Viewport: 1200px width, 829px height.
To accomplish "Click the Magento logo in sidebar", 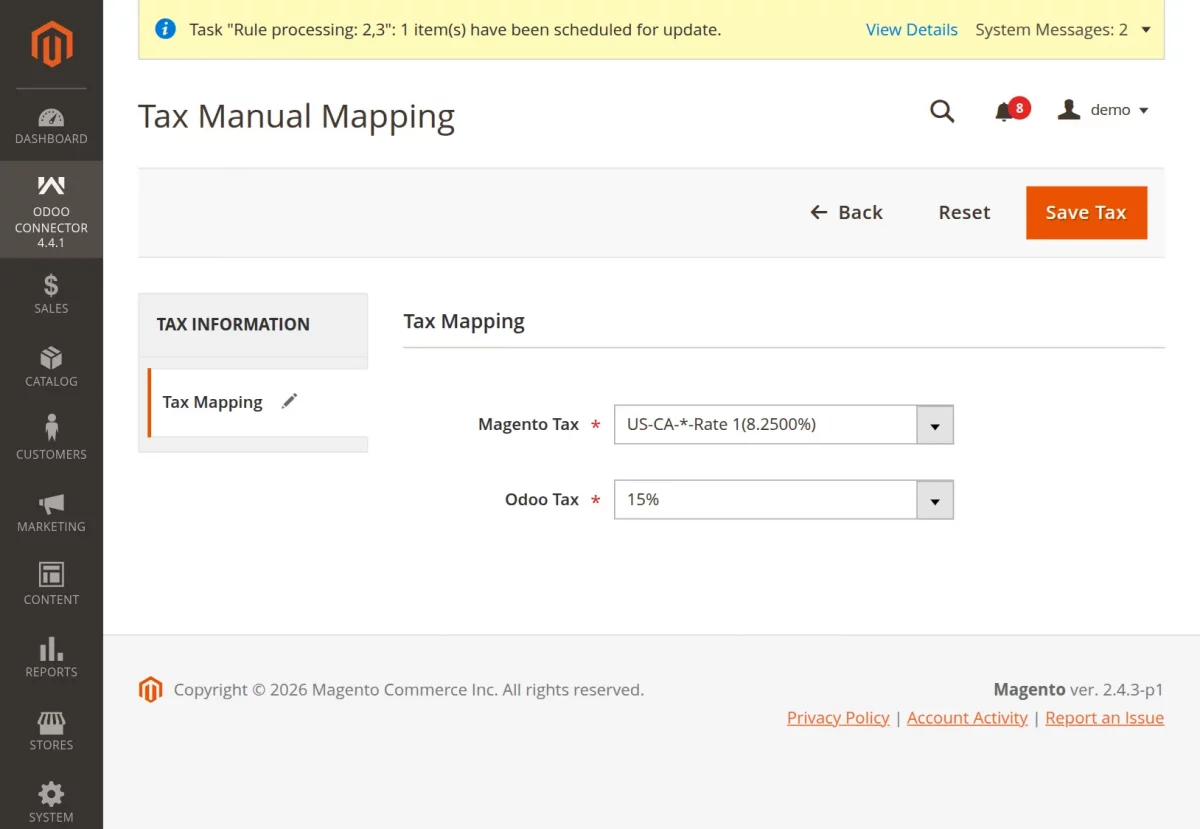I will [51, 43].
